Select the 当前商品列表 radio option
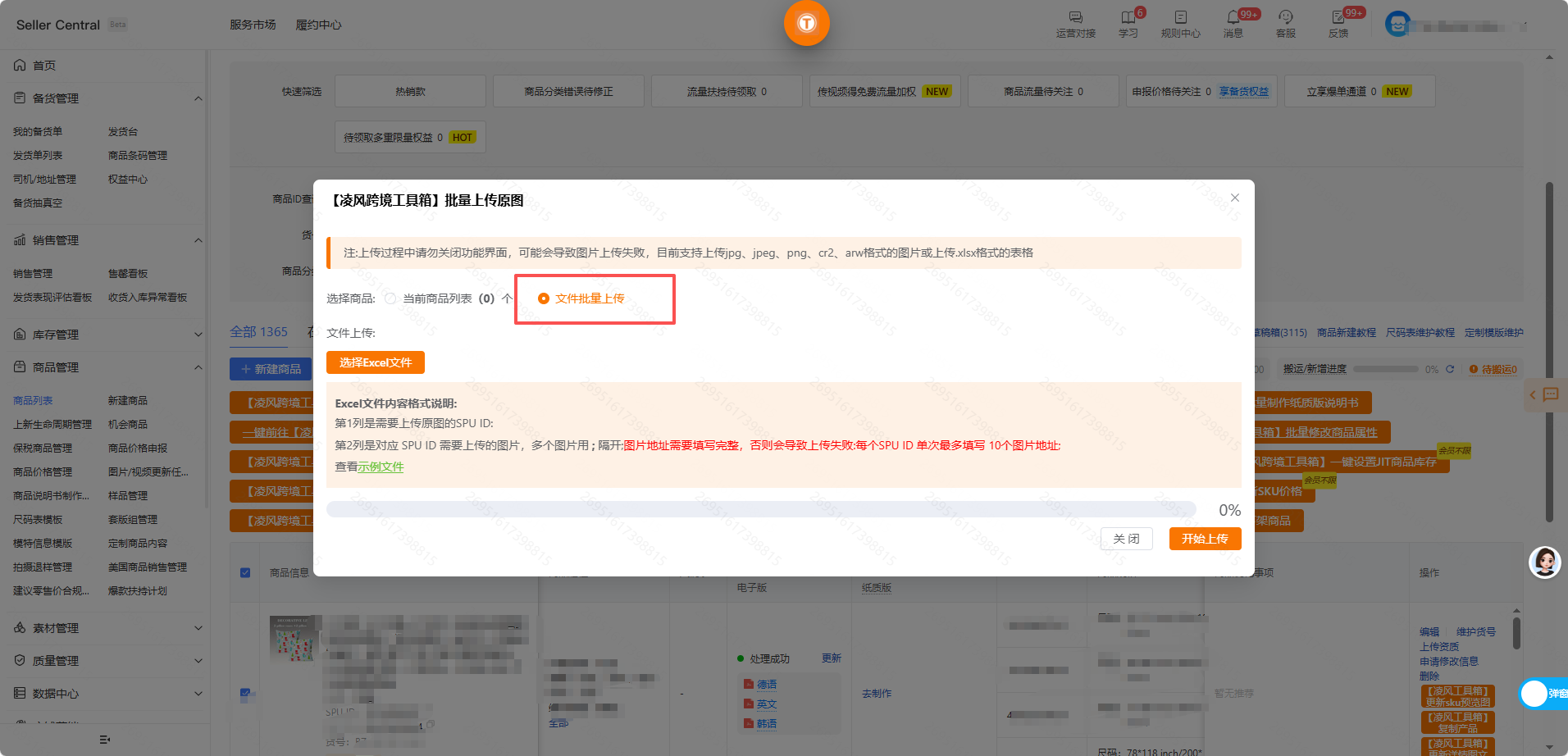Viewport: 1568px width, 756px height. pyautogui.click(x=390, y=298)
